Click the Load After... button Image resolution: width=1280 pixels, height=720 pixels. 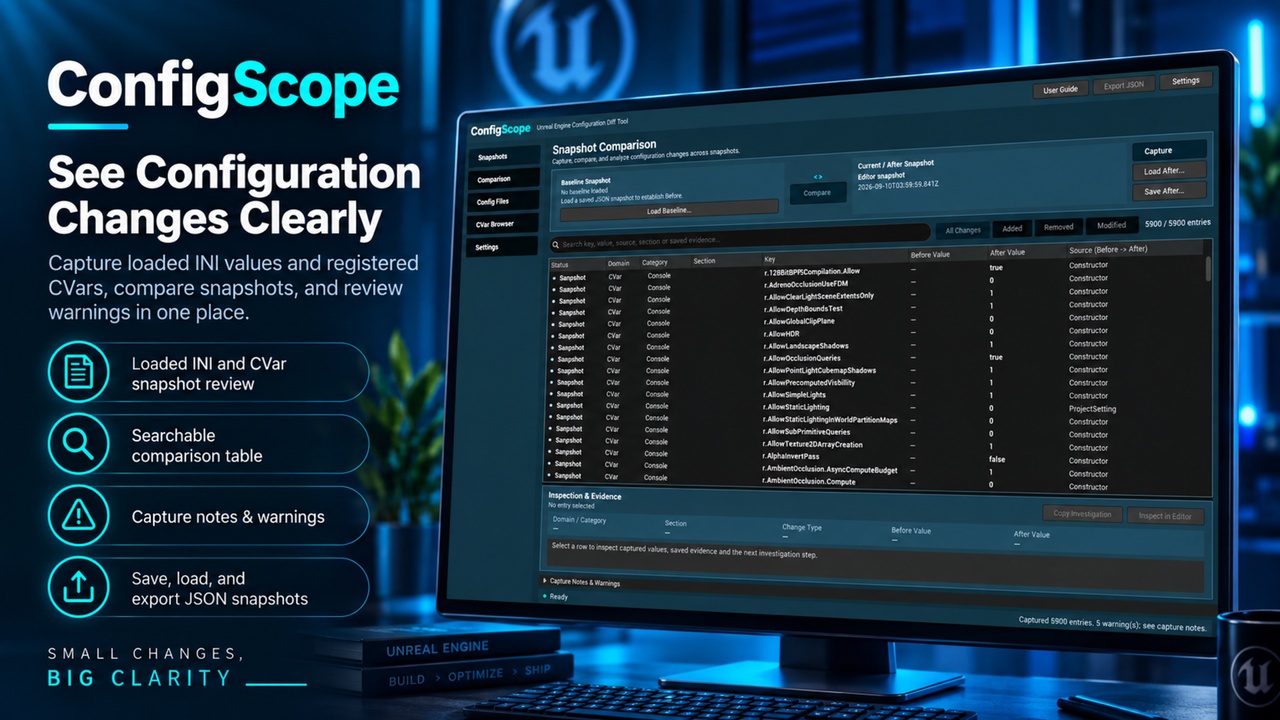(1169, 171)
